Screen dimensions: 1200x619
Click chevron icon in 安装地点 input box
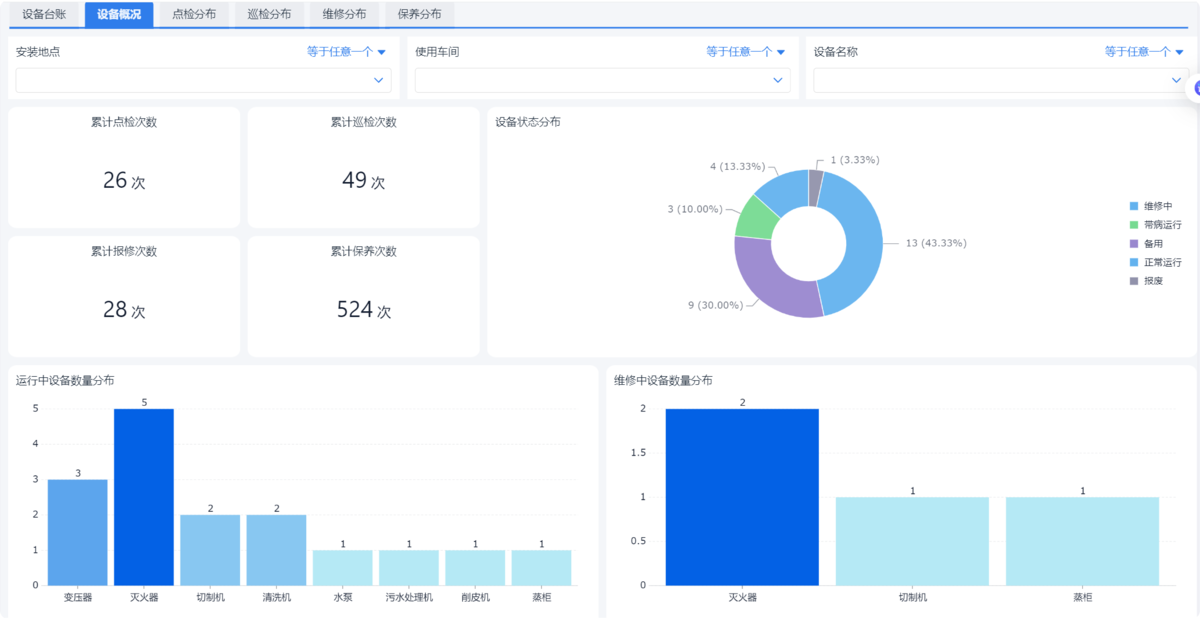click(x=379, y=80)
